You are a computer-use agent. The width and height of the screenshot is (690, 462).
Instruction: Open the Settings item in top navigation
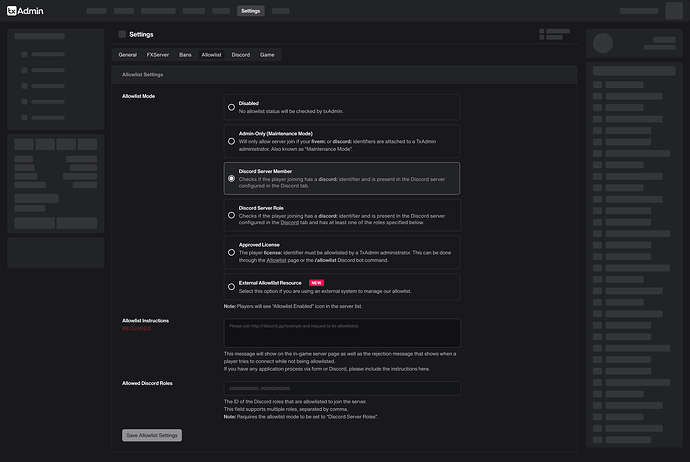[250, 11]
